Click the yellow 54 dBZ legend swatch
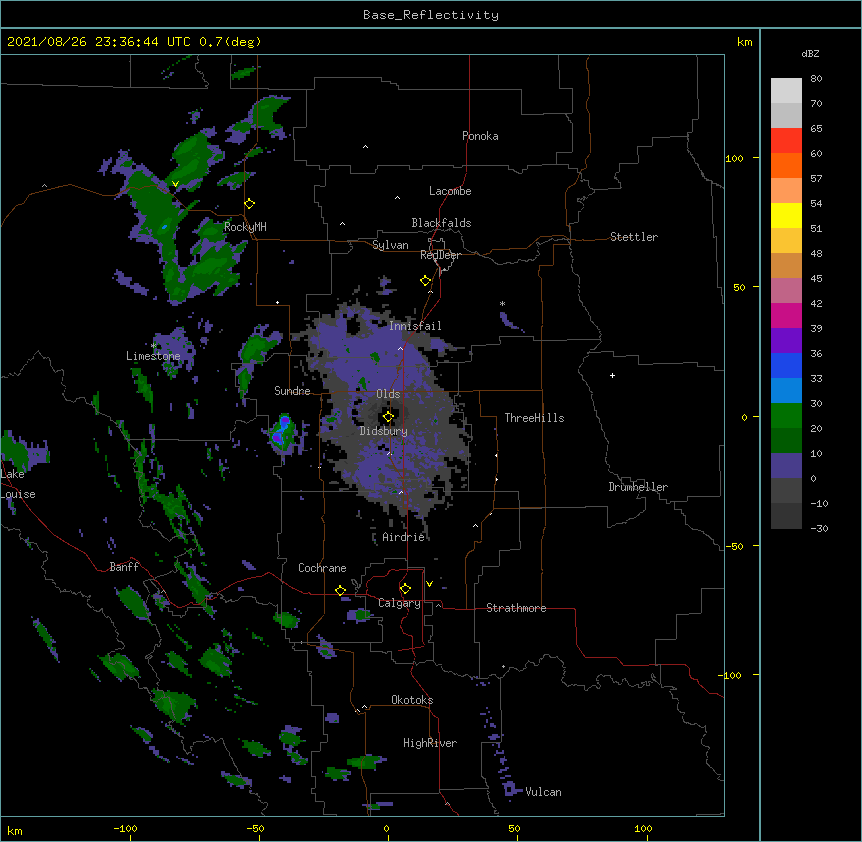862x842 pixels. coord(786,215)
